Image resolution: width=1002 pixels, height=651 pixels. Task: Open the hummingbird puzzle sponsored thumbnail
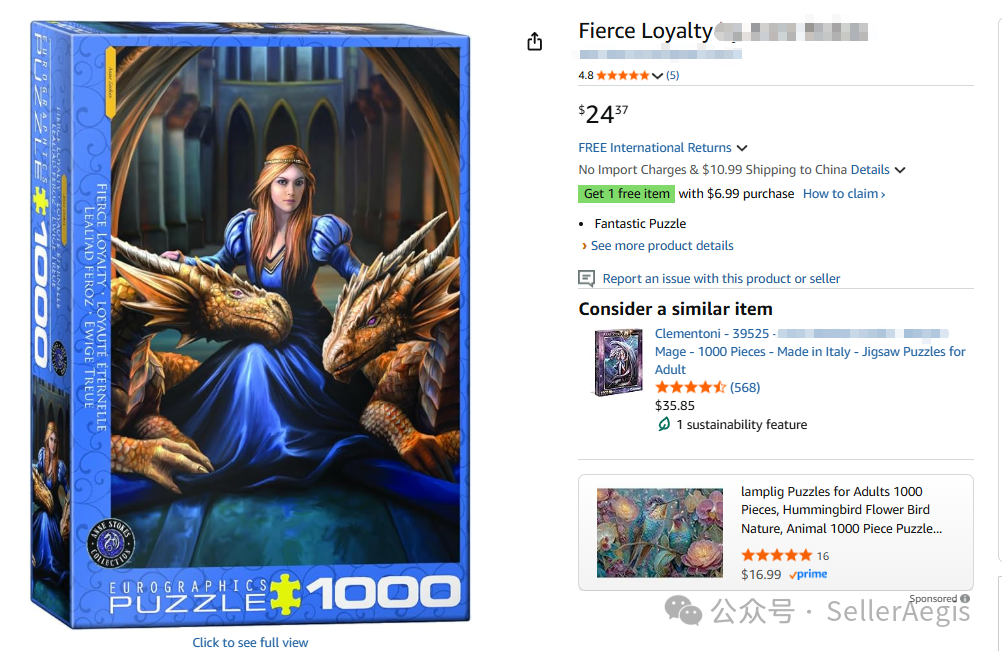659,532
